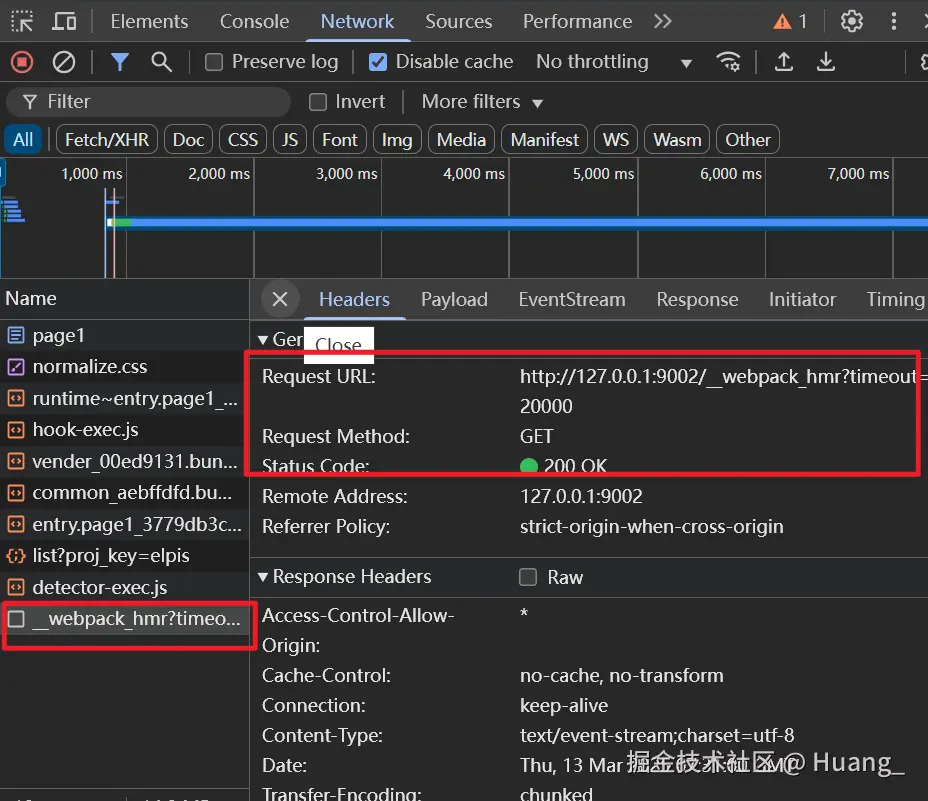Image resolution: width=928 pixels, height=801 pixels.
Task: Enable the Preserve log checkbox
Action: pos(214,62)
